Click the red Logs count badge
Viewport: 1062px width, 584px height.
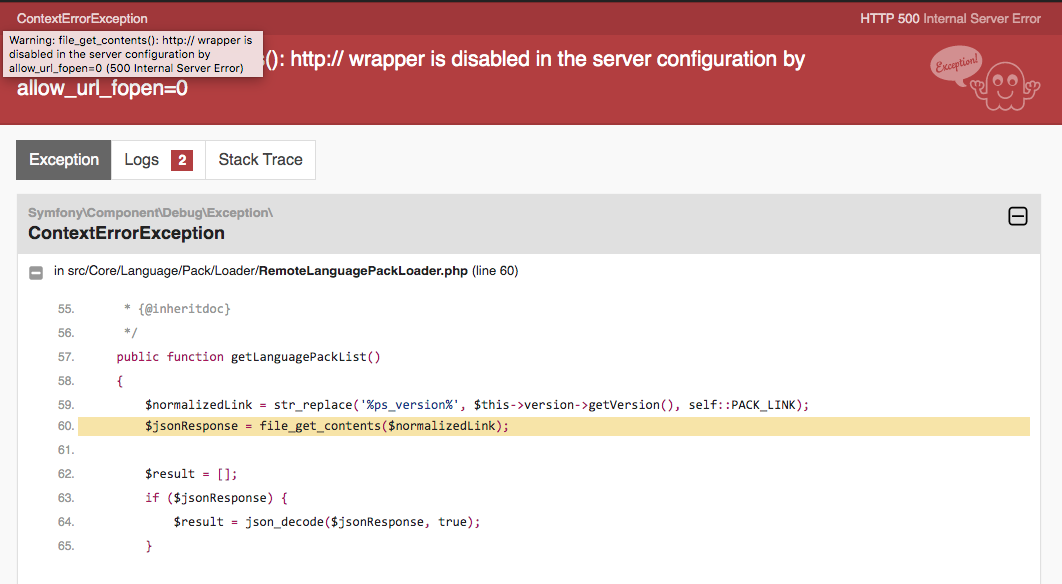(x=181, y=160)
